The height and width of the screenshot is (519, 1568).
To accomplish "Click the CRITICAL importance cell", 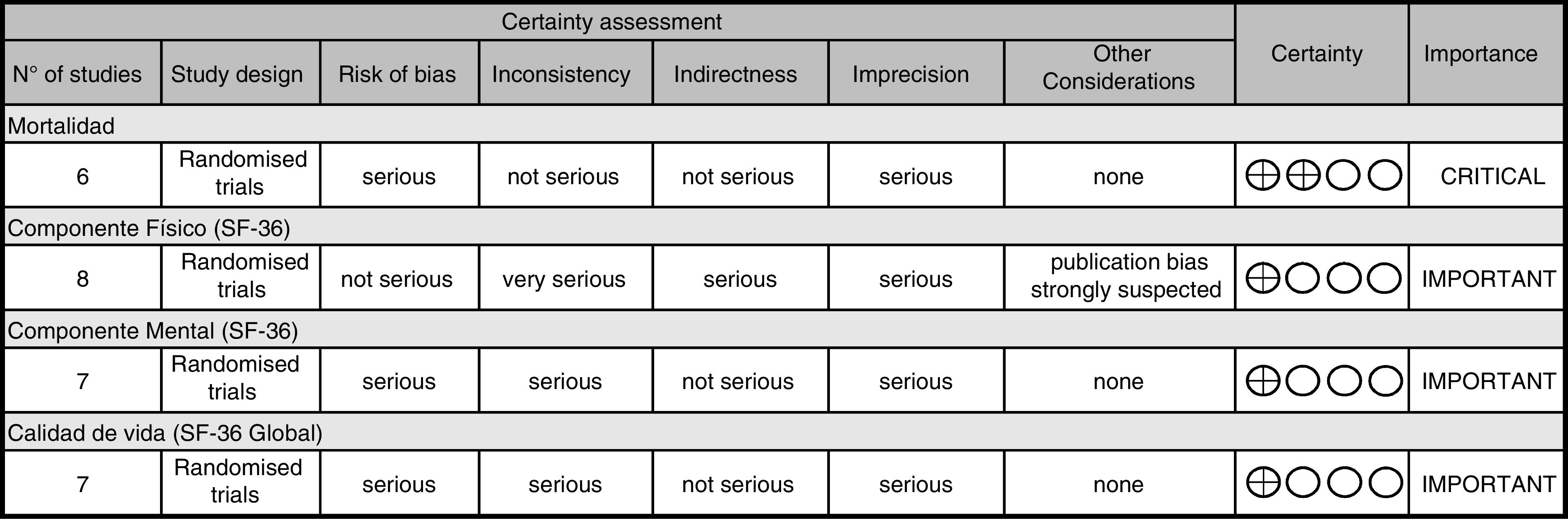I will 1492,177.
